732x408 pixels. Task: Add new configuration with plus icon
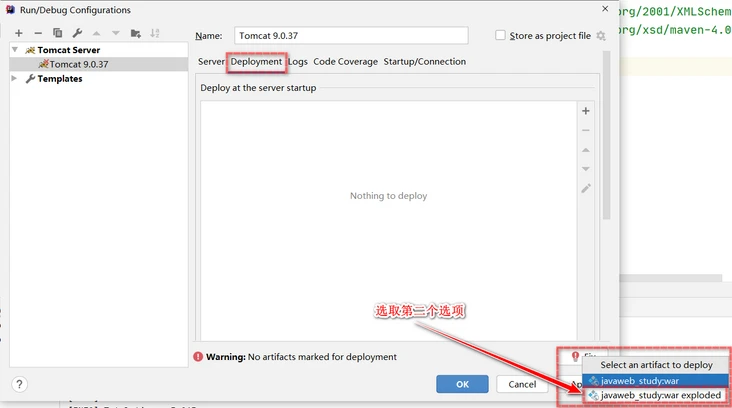(19, 33)
